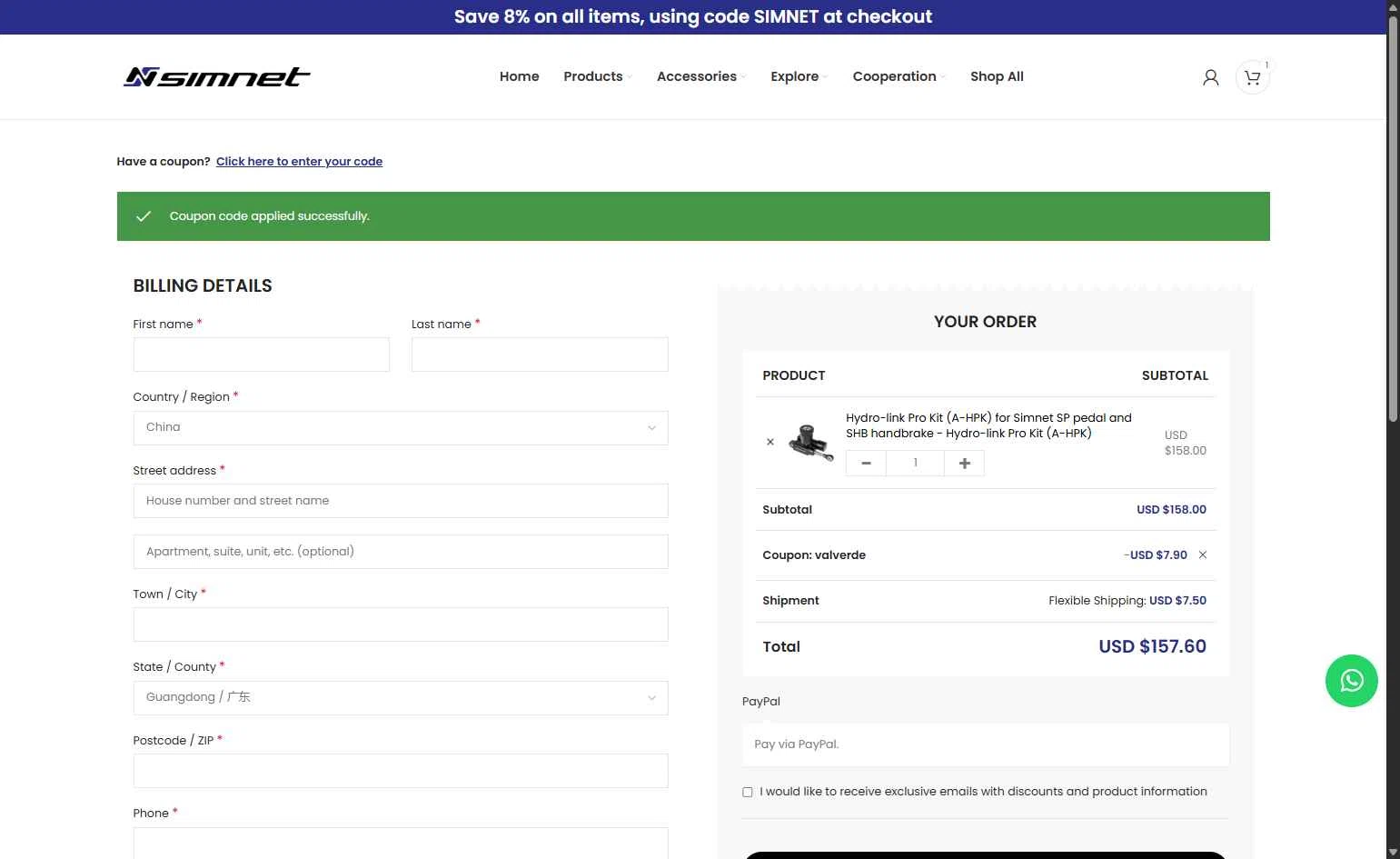The width and height of the screenshot is (1400, 859).
Task: Increase product quantity with plus button
Action: click(965, 464)
